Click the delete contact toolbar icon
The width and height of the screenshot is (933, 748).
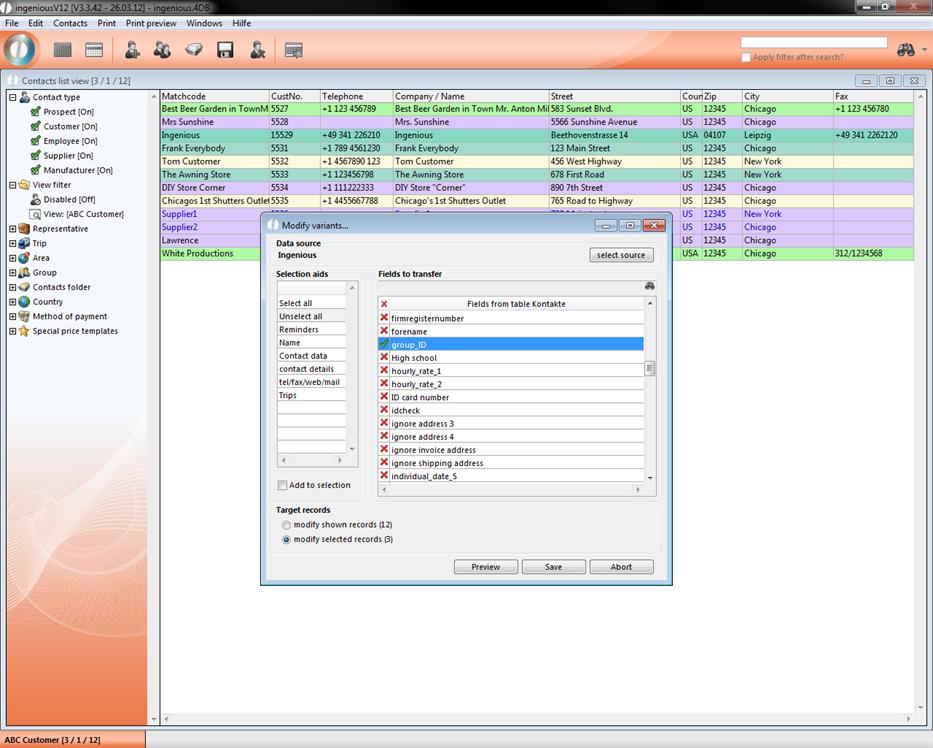coord(257,50)
